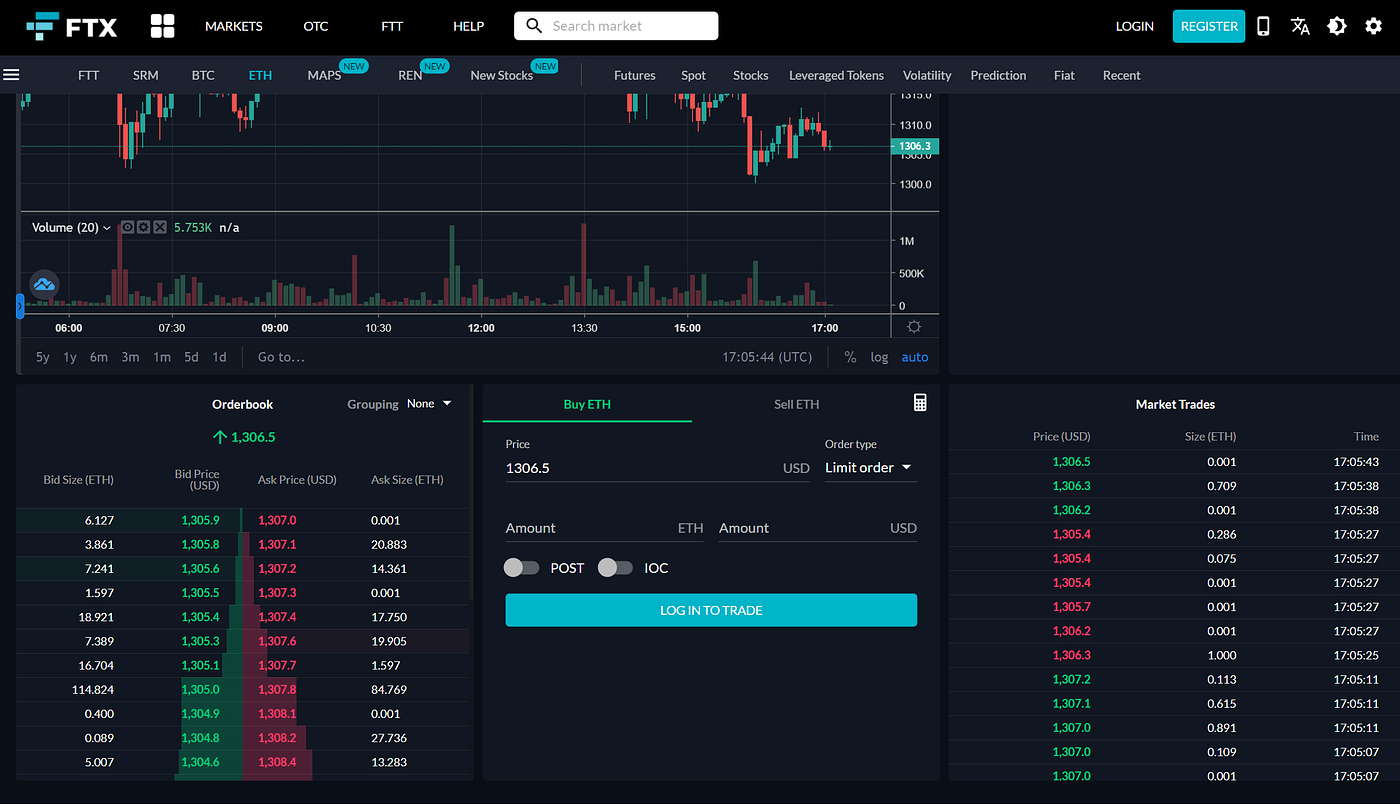1400x804 pixels.
Task: Click LOG IN TO TRADE button
Action: 711,610
